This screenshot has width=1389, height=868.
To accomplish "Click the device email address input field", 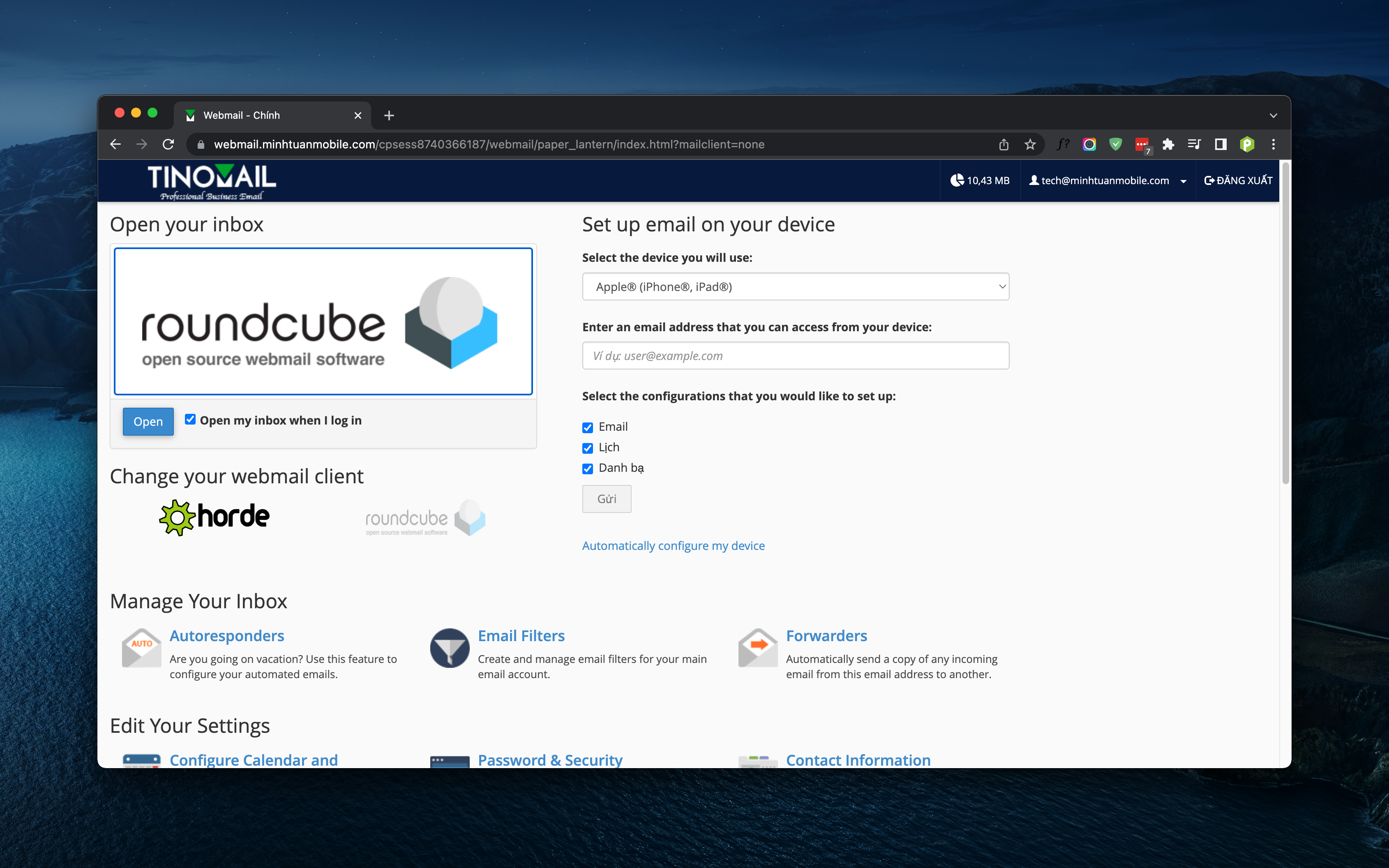I will click(x=795, y=356).
